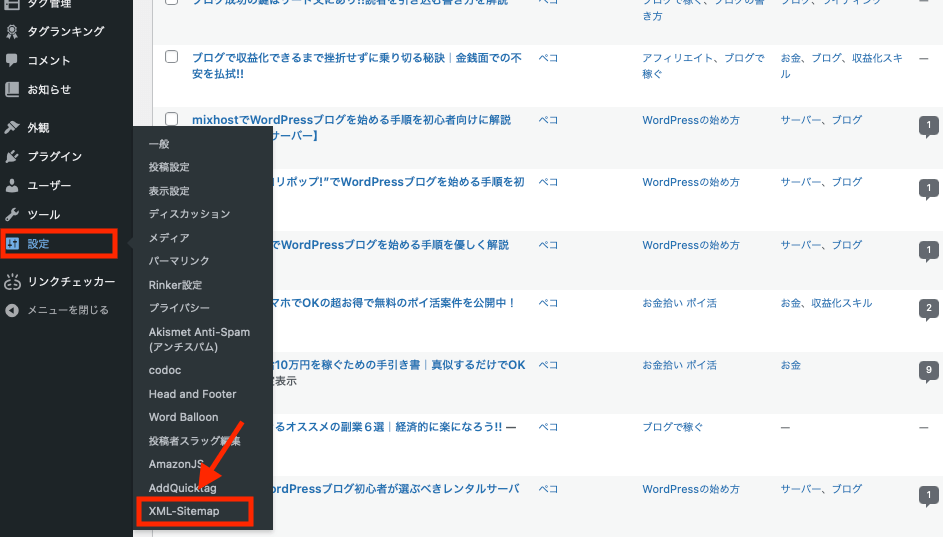Click the プラグイン plug icon
The image size is (943, 537).
pos(12,156)
